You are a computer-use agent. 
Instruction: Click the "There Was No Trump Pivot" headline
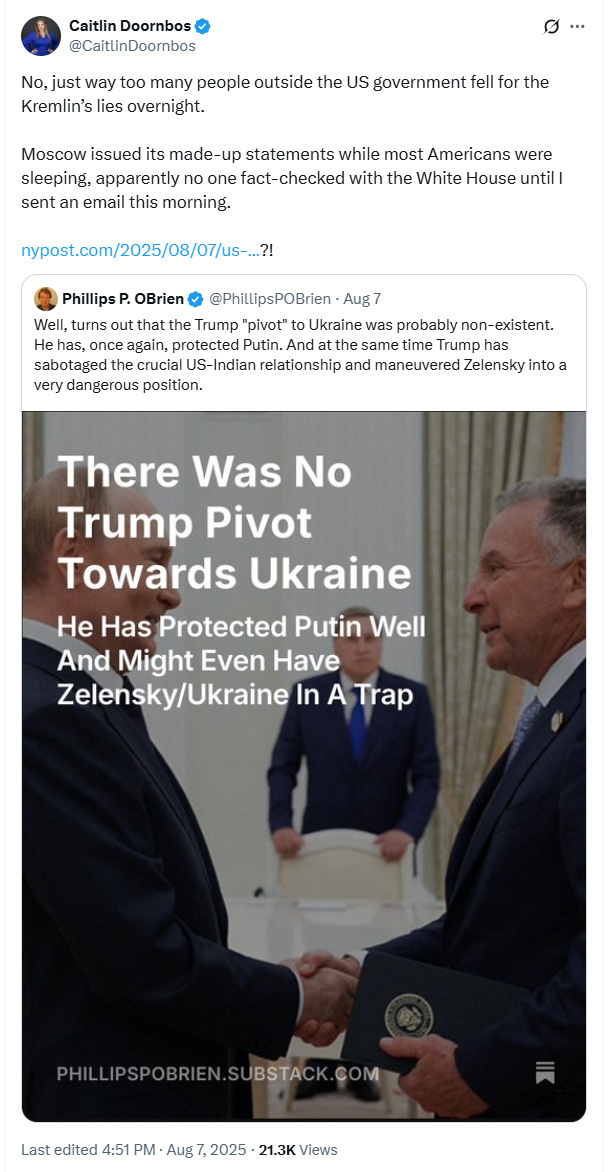(235, 522)
